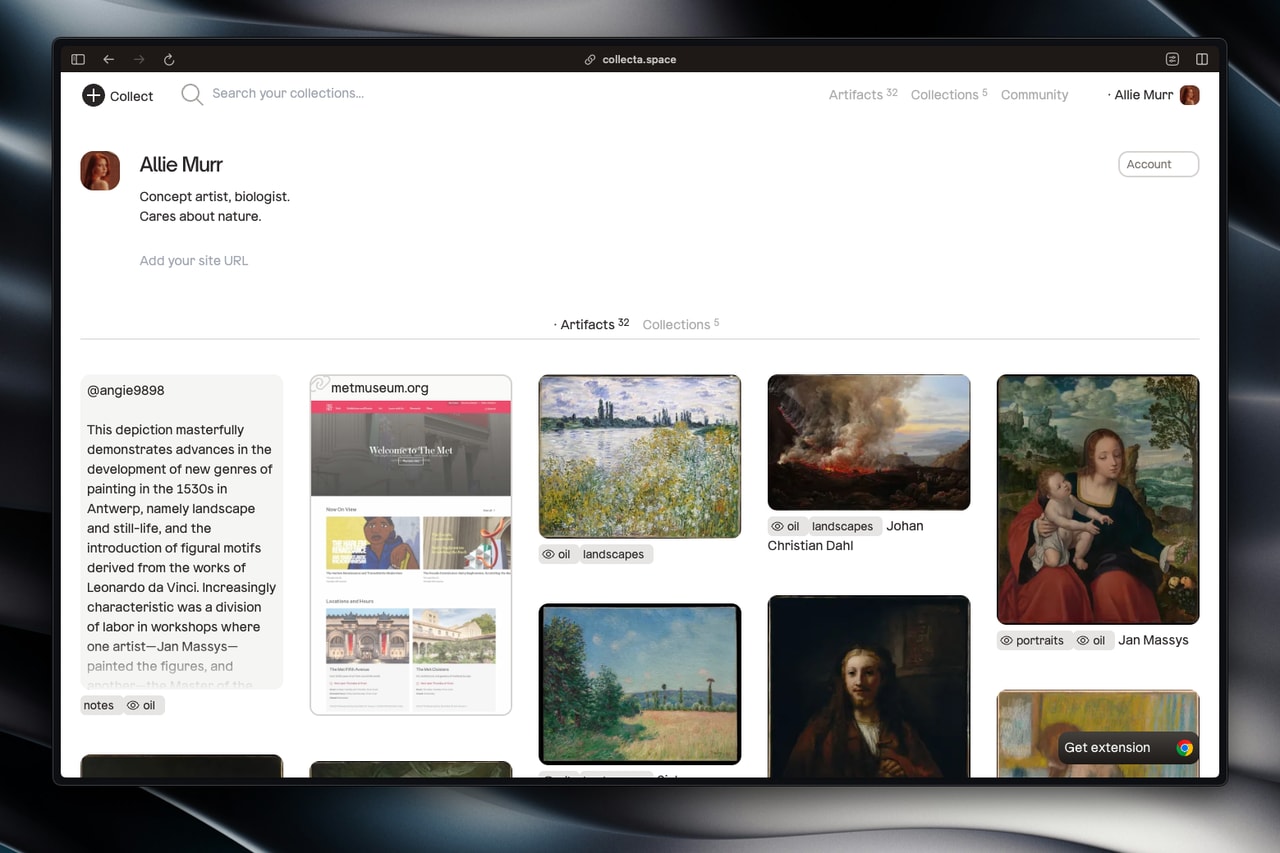Screen dimensions: 1280x853
Task: Open the Madonna and child painting
Action: click(x=1098, y=500)
